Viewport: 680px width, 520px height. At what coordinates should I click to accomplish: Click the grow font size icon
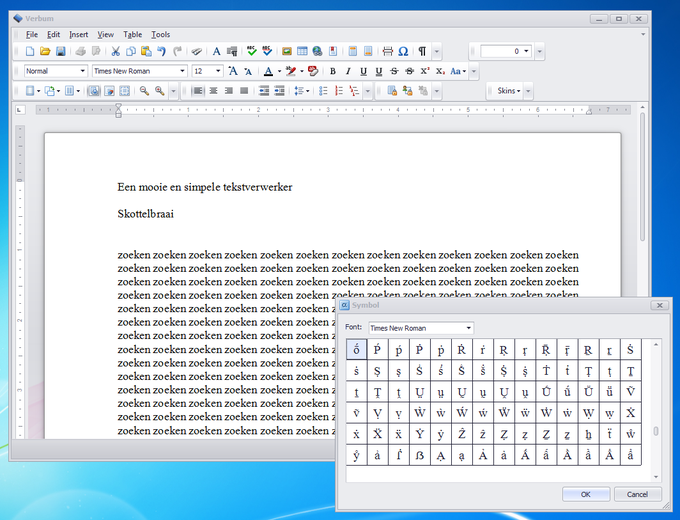[232, 71]
